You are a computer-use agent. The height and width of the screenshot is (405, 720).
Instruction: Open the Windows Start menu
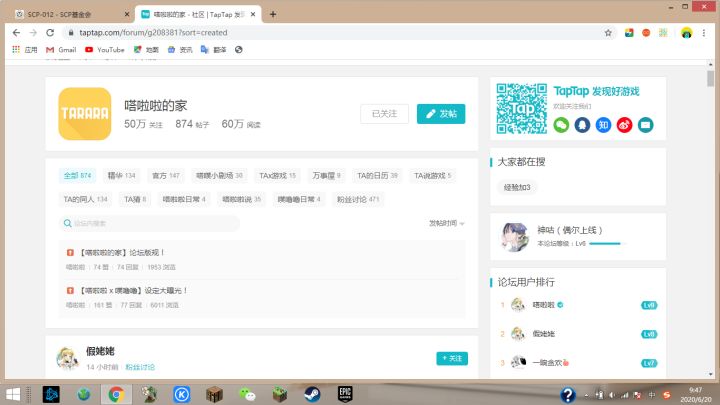[12, 394]
